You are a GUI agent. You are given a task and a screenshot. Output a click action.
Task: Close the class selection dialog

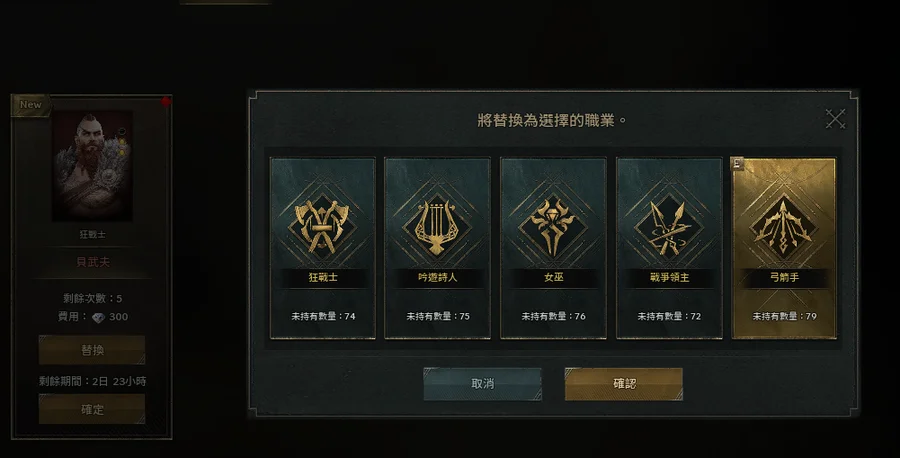(835, 119)
